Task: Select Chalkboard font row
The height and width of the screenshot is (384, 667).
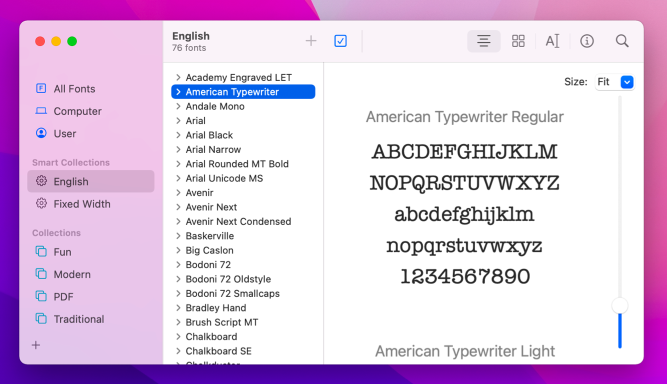Action: pos(243,337)
